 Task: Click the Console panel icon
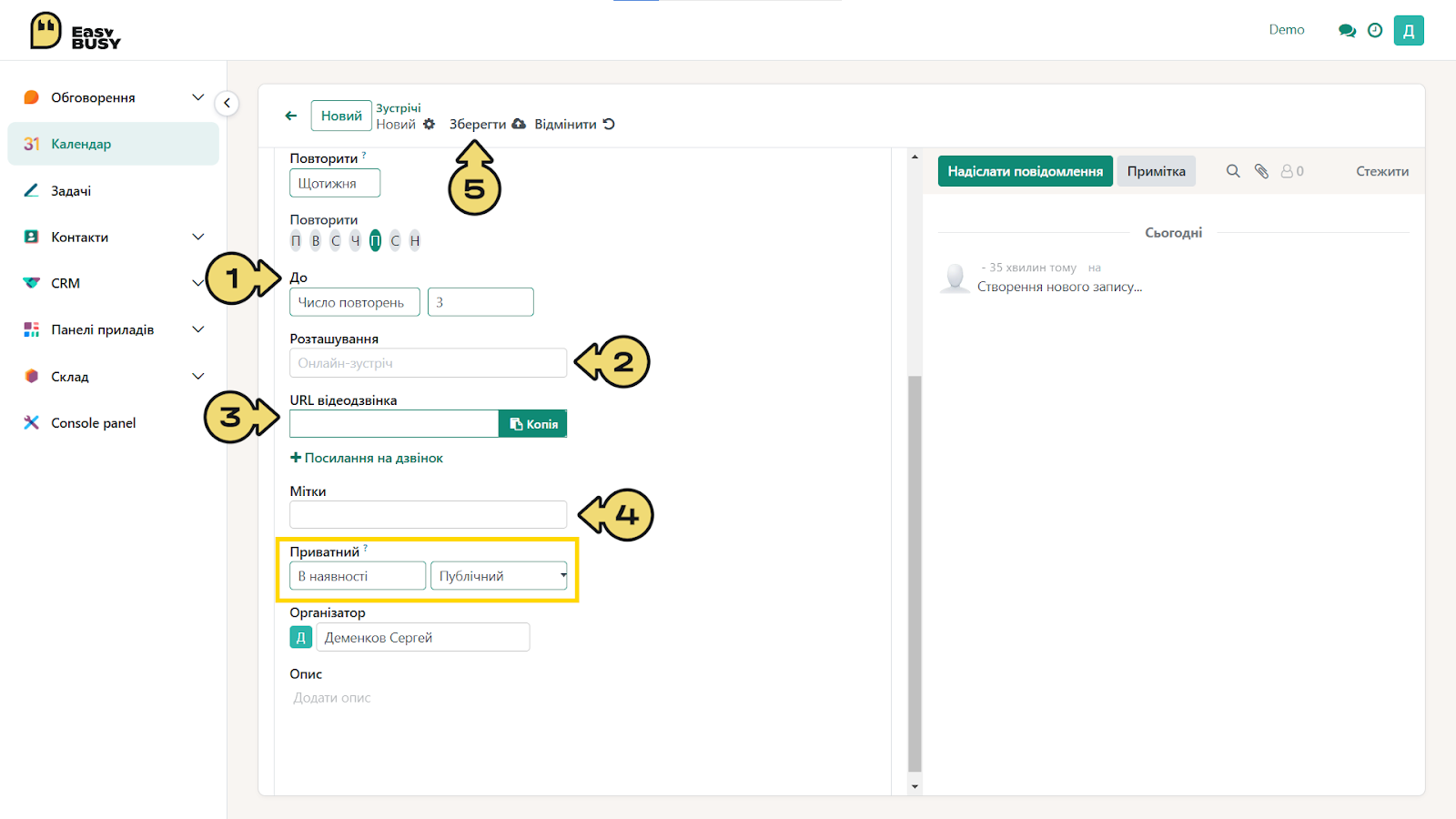31,422
